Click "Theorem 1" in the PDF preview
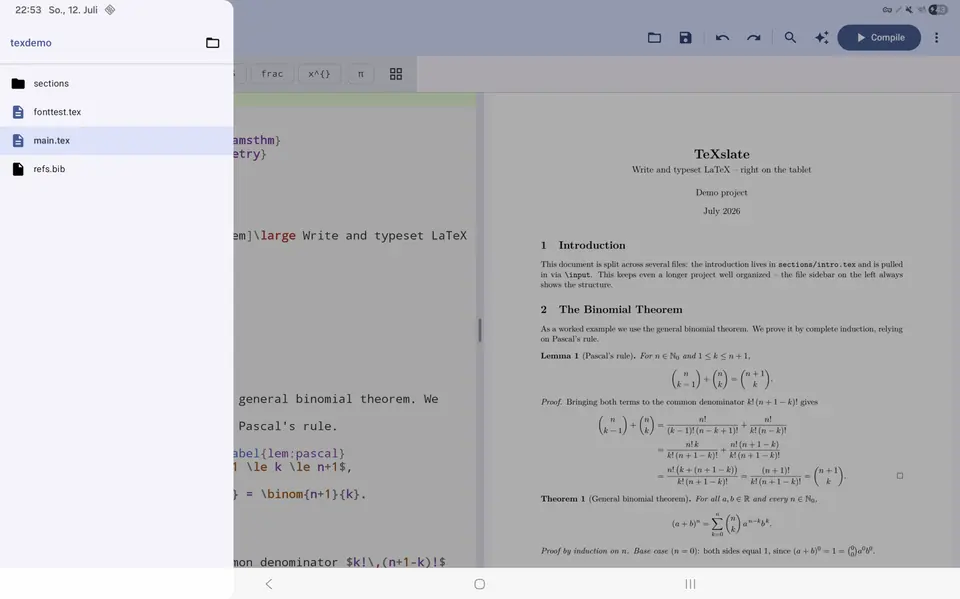The height and width of the screenshot is (599, 960). 563,499
